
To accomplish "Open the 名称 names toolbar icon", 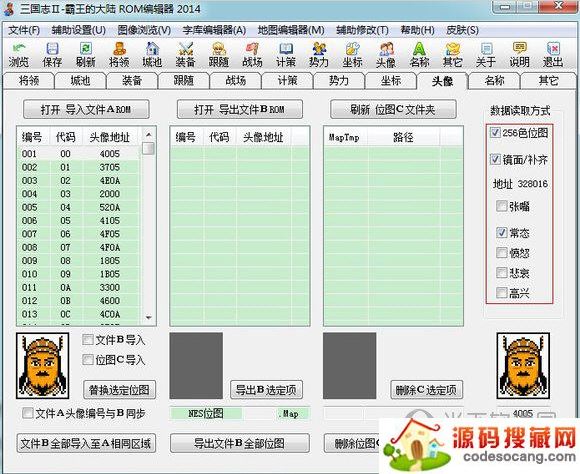I will pyautogui.click(x=419, y=55).
